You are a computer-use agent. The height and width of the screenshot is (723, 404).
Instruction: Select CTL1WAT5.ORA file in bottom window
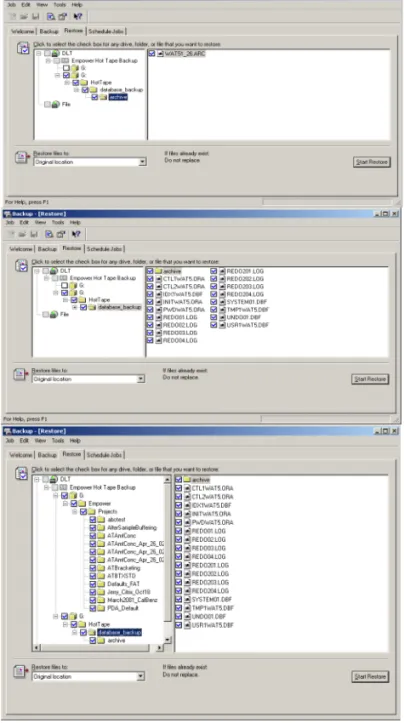coord(212,488)
